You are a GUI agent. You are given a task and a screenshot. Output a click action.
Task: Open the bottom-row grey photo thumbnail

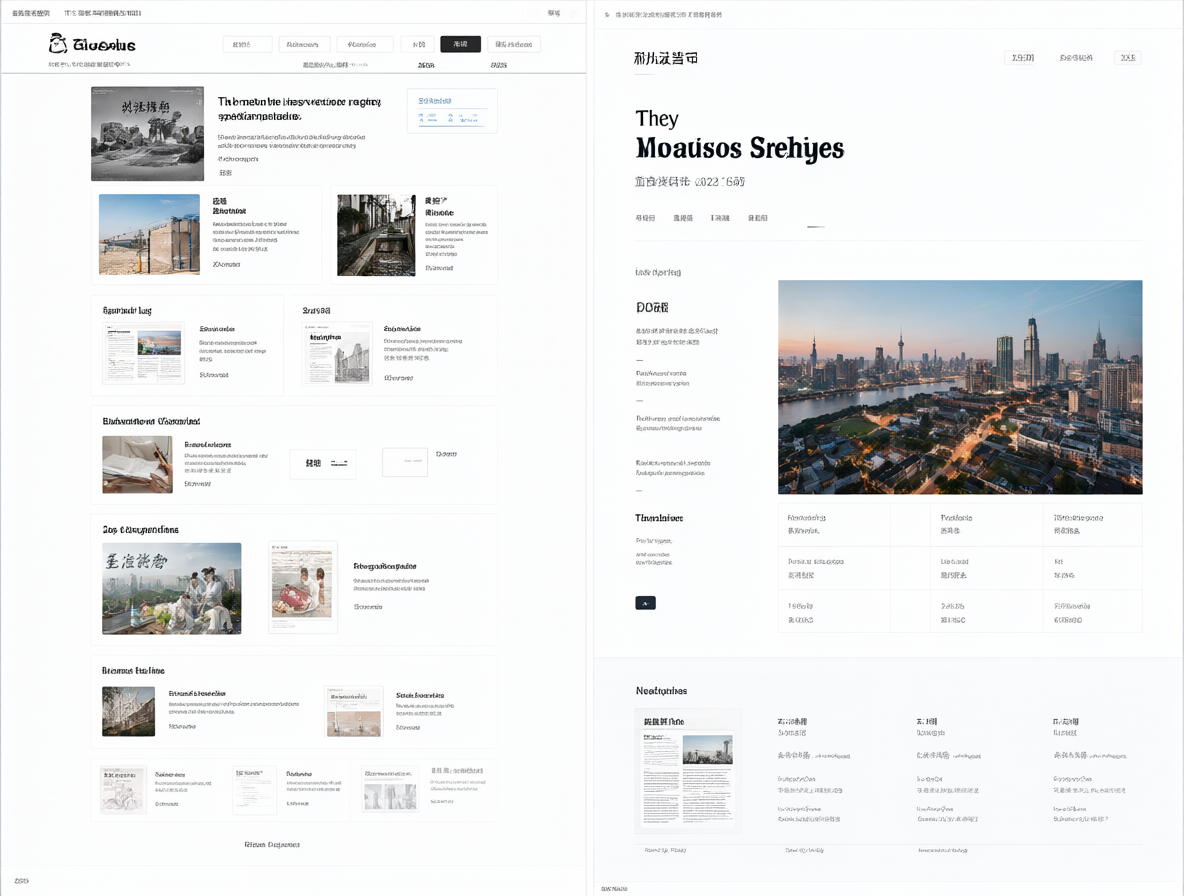pyautogui.click(x=390, y=790)
